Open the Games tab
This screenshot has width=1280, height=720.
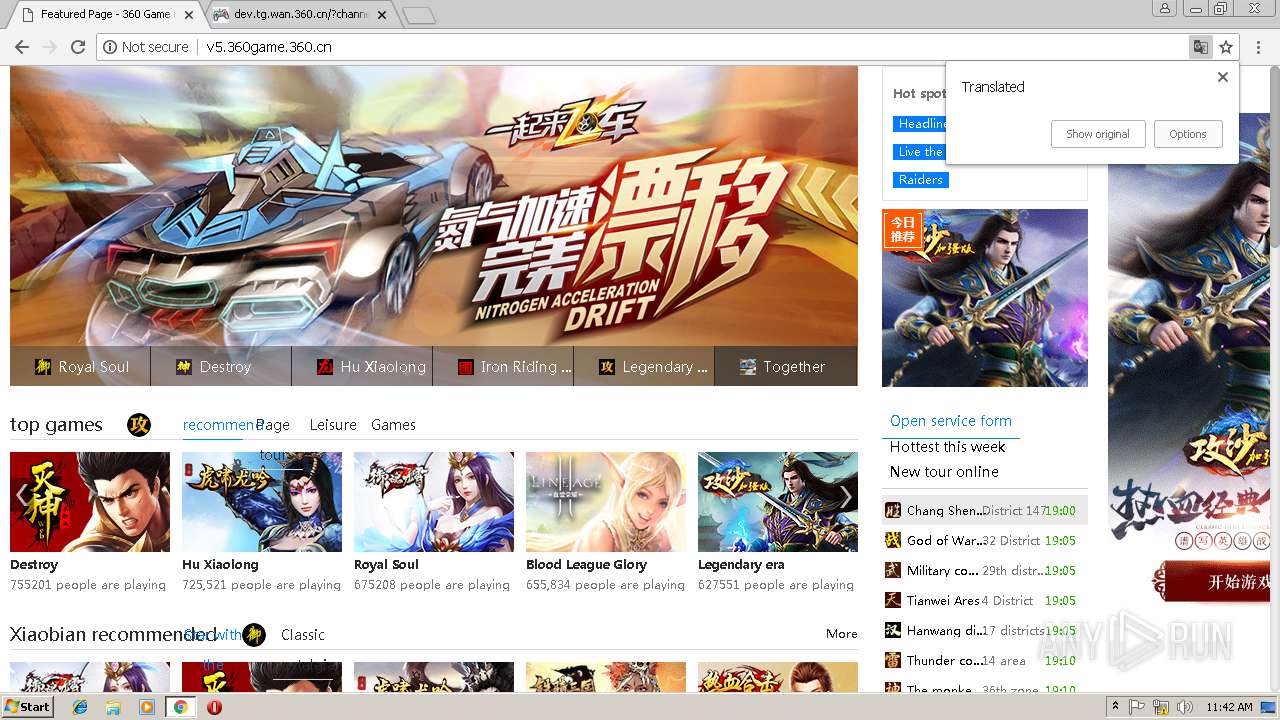(393, 425)
